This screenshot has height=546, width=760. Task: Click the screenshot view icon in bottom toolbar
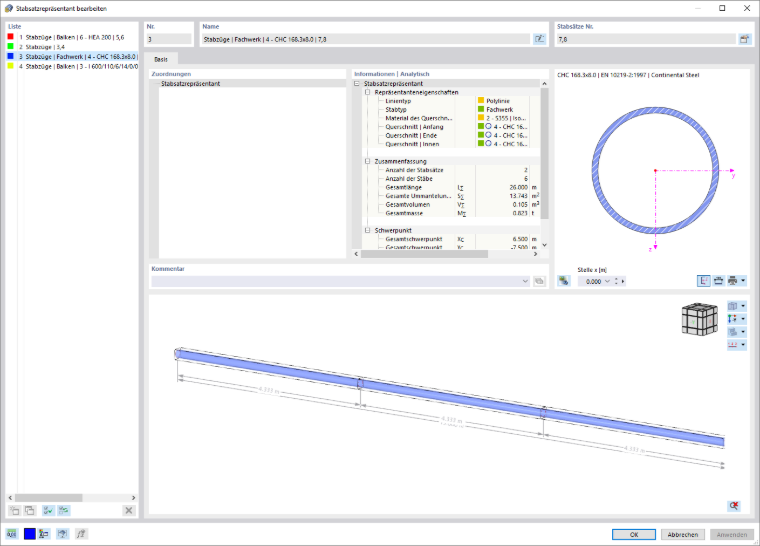pos(63,534)
